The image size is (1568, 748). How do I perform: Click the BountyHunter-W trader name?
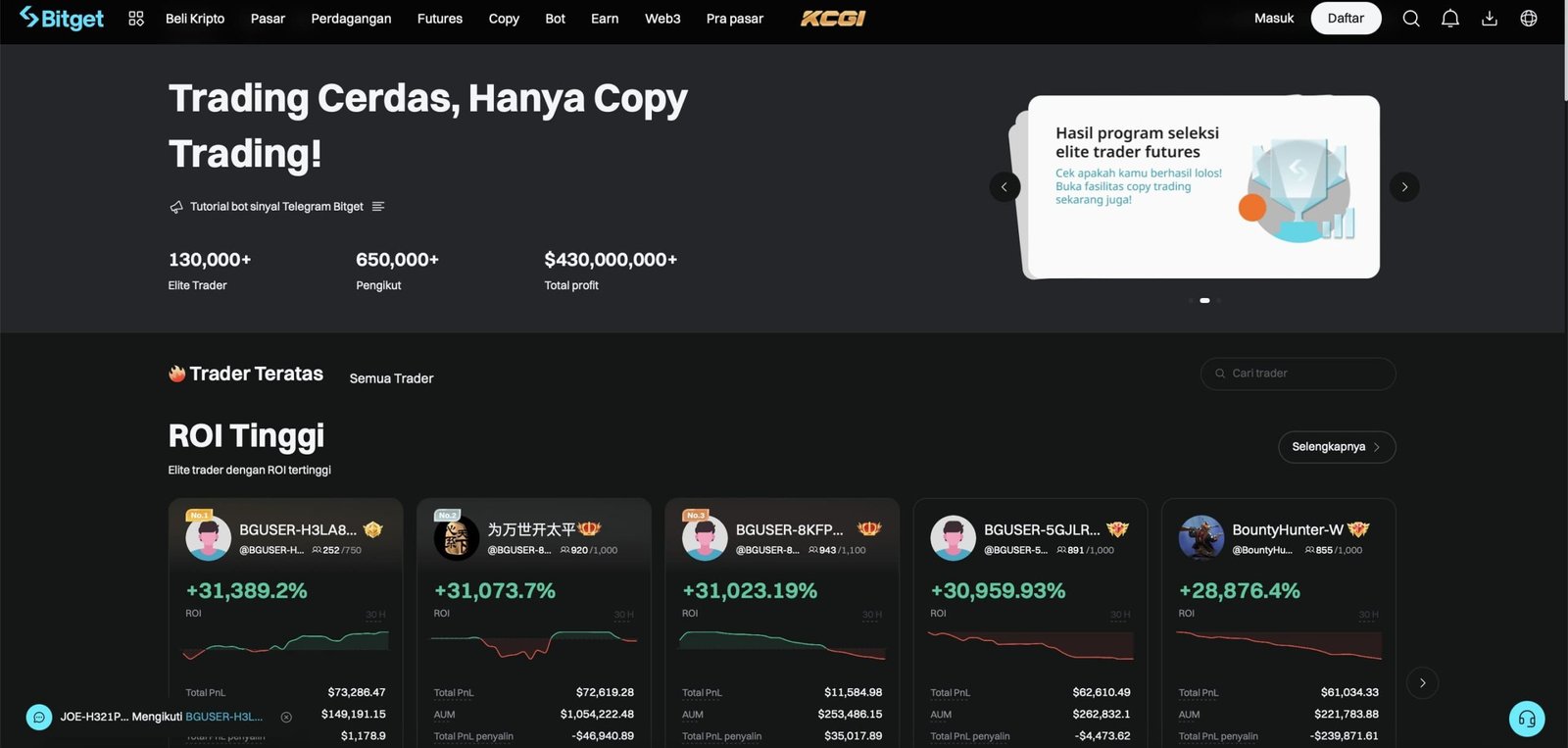[x=1288, y=529]
